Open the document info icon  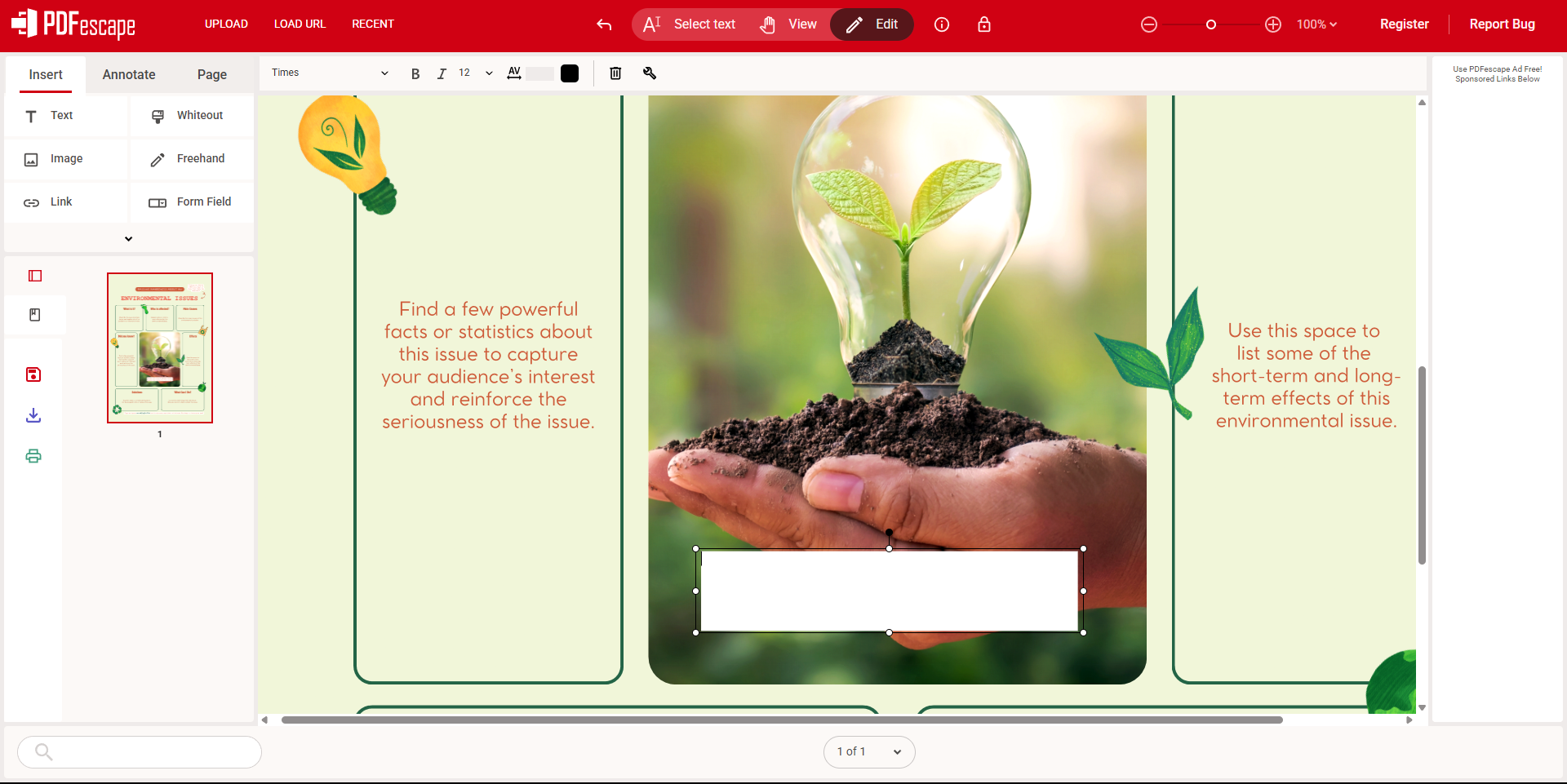[942, 24]
